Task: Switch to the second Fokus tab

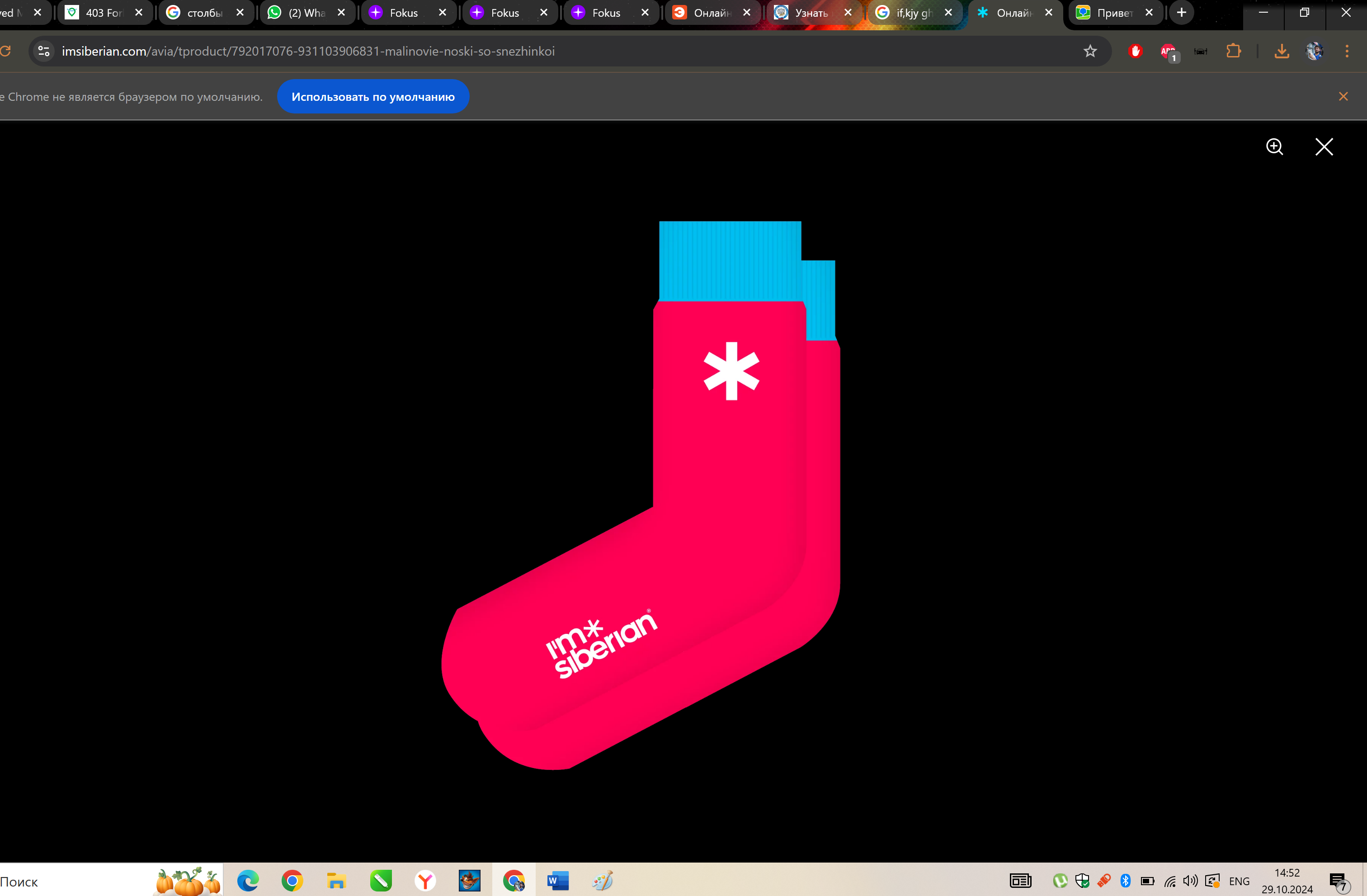Action: [x=509, y=13]
